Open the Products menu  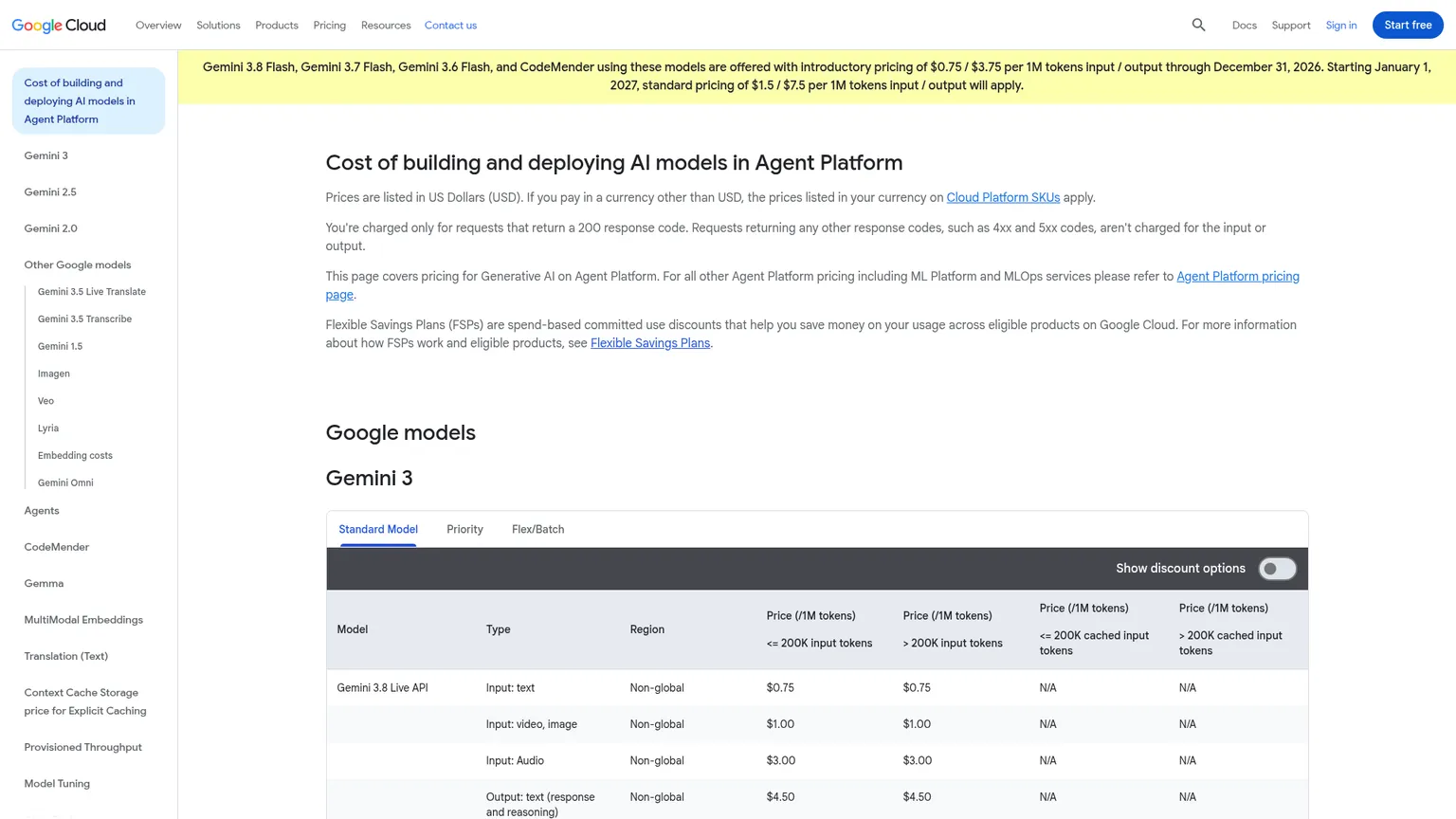point(277,26)
